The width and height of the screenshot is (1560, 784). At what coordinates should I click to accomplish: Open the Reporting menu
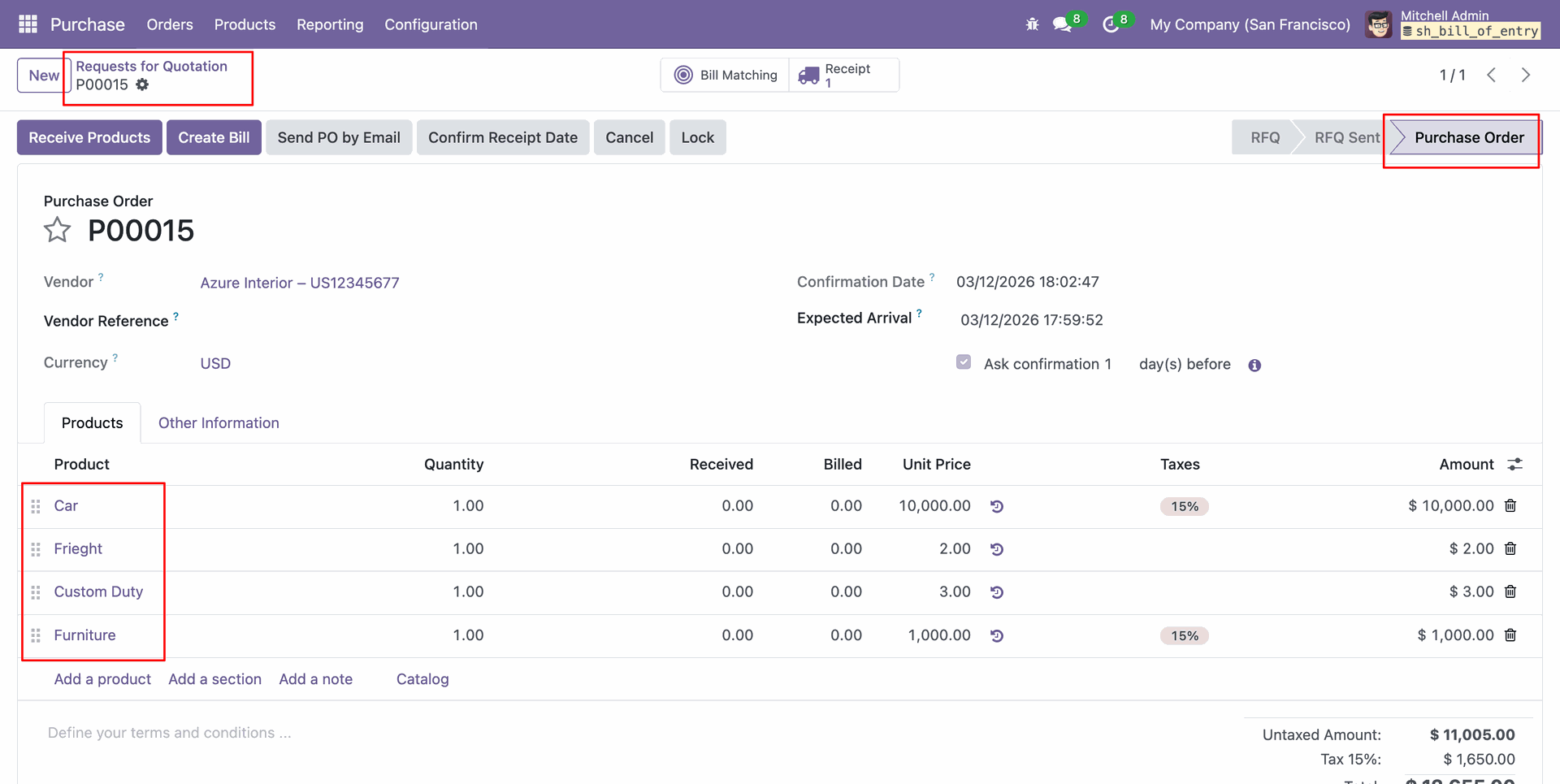[x=330, y=24]
